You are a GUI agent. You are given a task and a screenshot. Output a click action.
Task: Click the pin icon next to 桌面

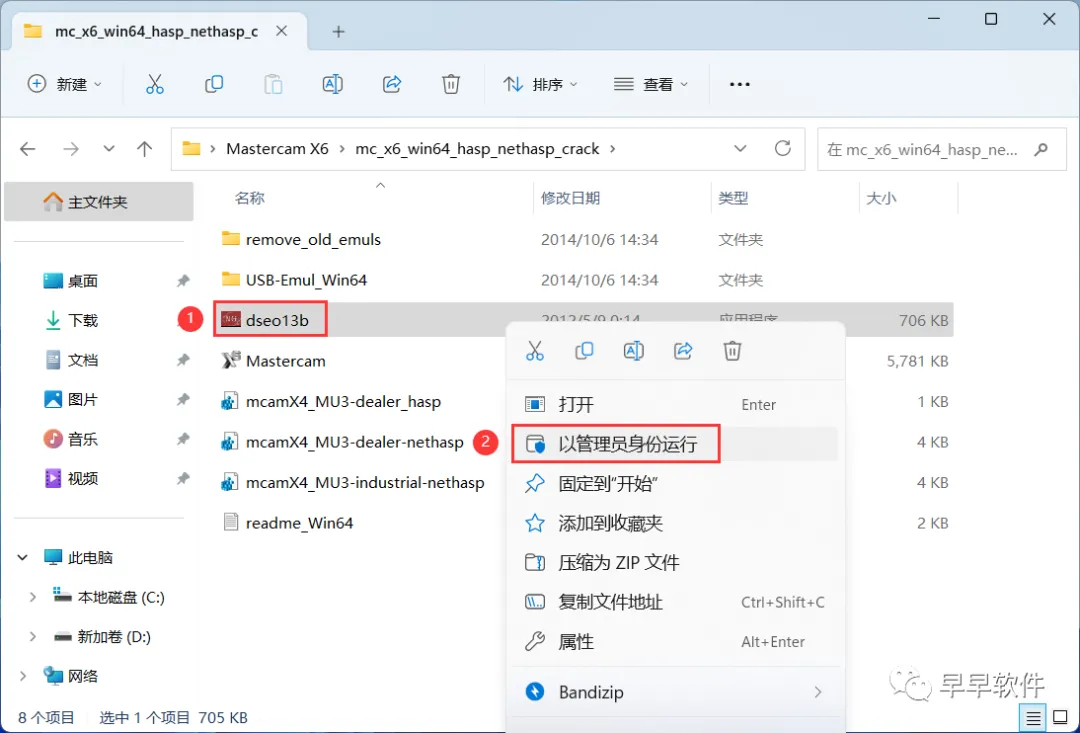(183, 280)
